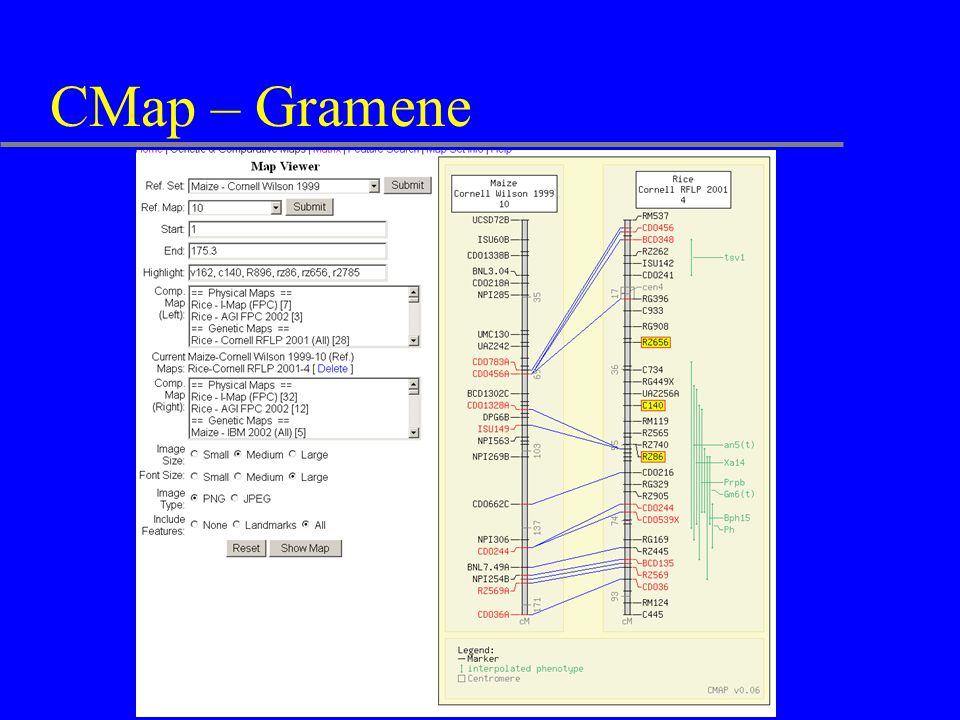Image resolution: width=960 pixels, height=720 pixels.
Task: Click the Reset button
Action: click(x=246, y=548)
